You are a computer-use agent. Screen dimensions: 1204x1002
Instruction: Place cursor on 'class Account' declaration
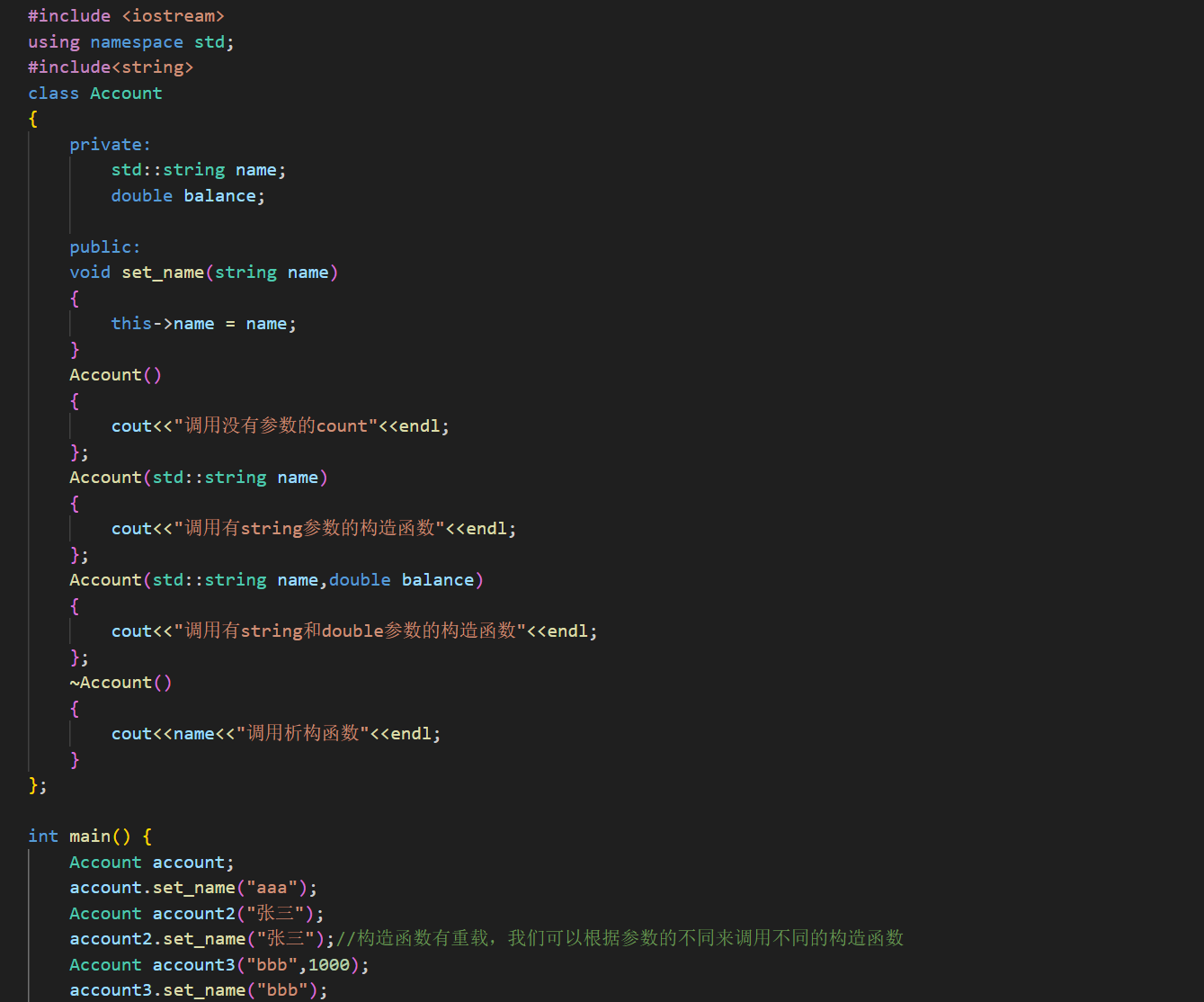(x=95, y=94)
